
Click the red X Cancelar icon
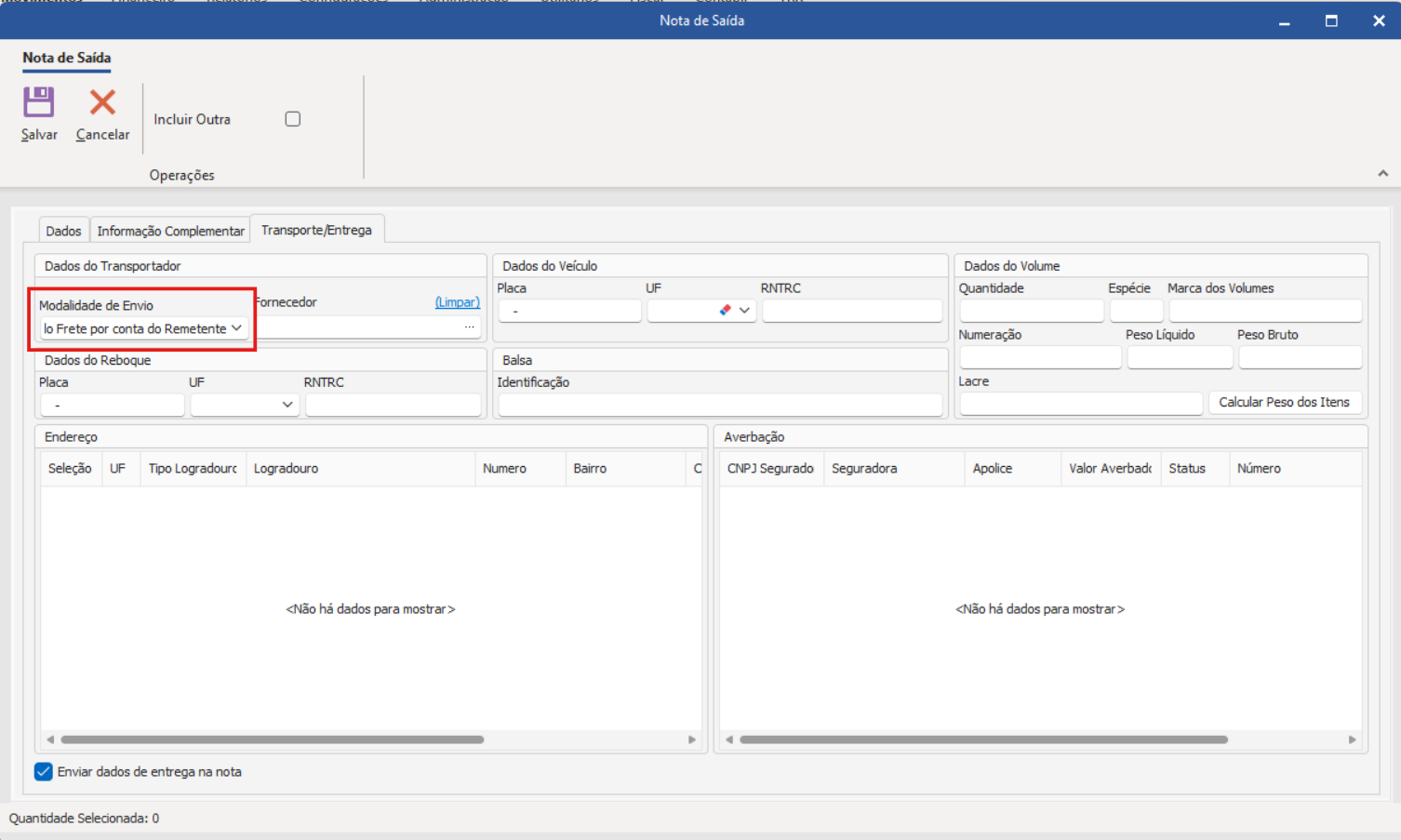pyautogui.click(x=102, y=101)
